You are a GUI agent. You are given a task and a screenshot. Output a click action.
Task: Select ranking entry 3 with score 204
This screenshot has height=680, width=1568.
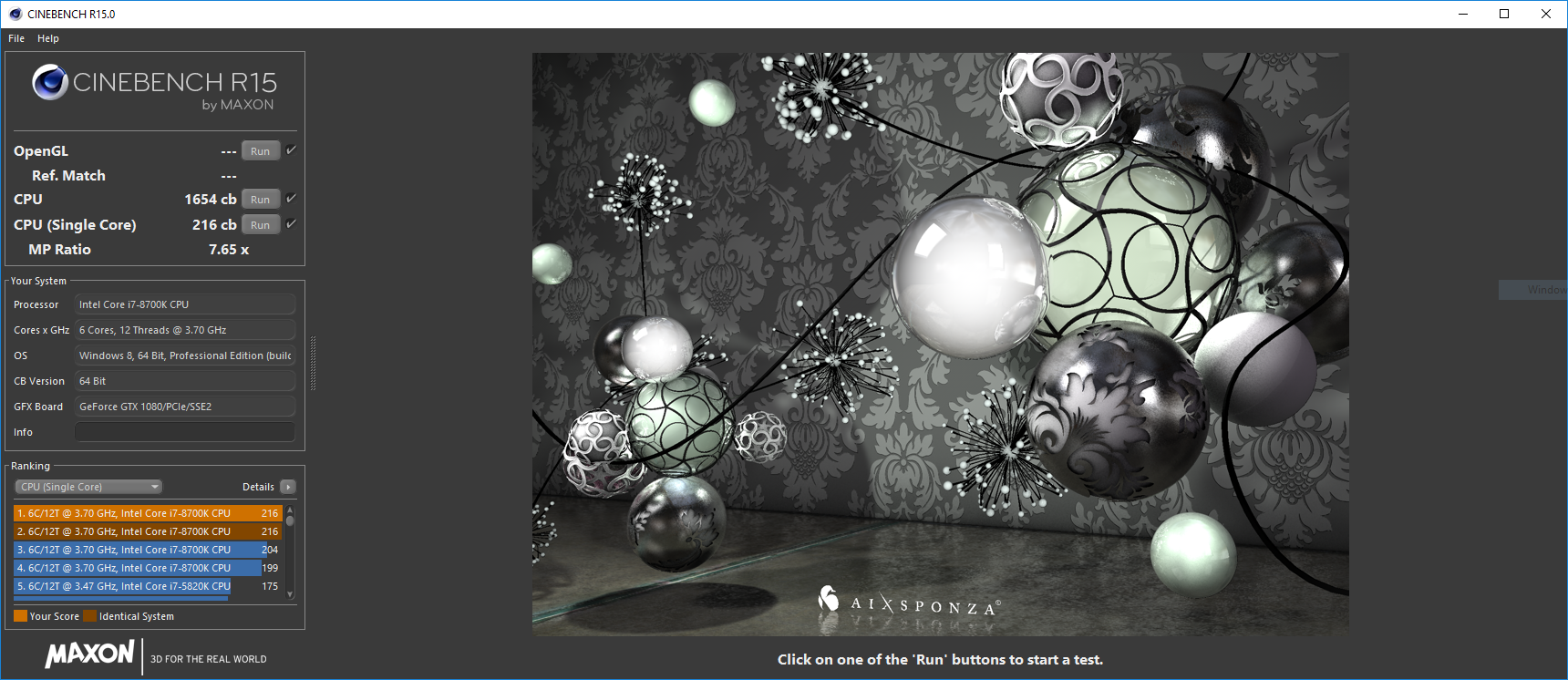click(148, 550)
